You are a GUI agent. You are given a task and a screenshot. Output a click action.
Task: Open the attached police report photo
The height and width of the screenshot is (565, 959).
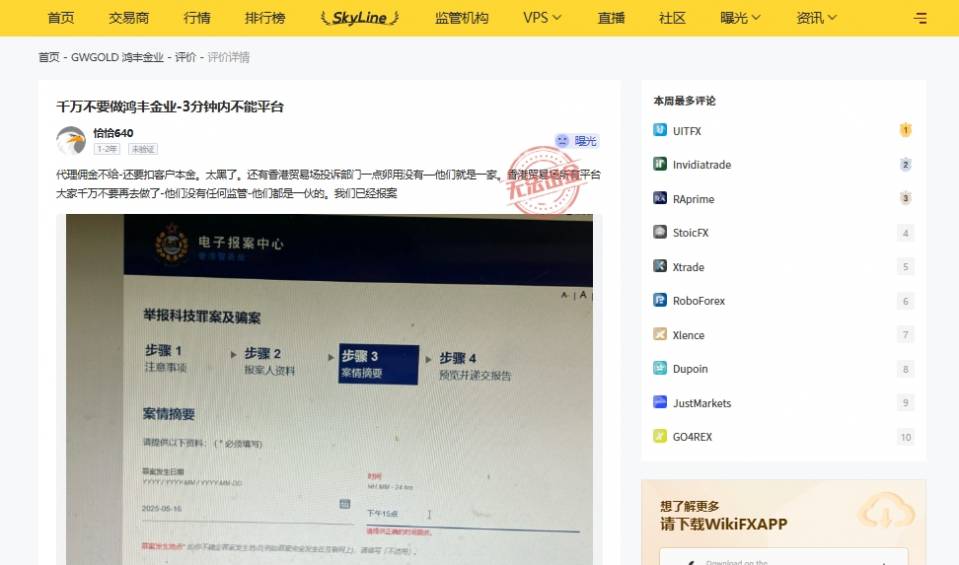pos(329,389)
